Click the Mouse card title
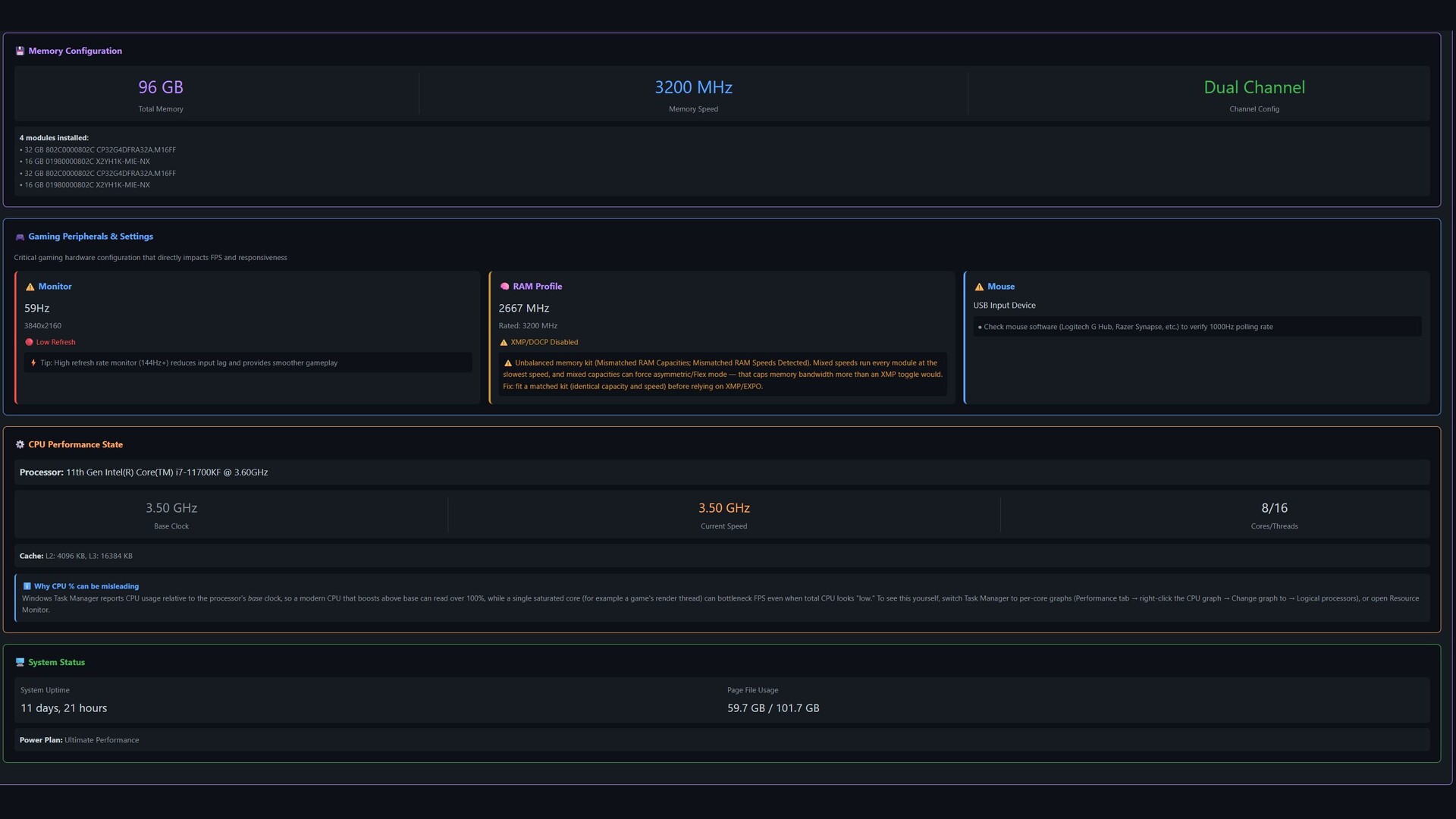The width and height of the screenshot is (1456, 819). pos(1001,287)
